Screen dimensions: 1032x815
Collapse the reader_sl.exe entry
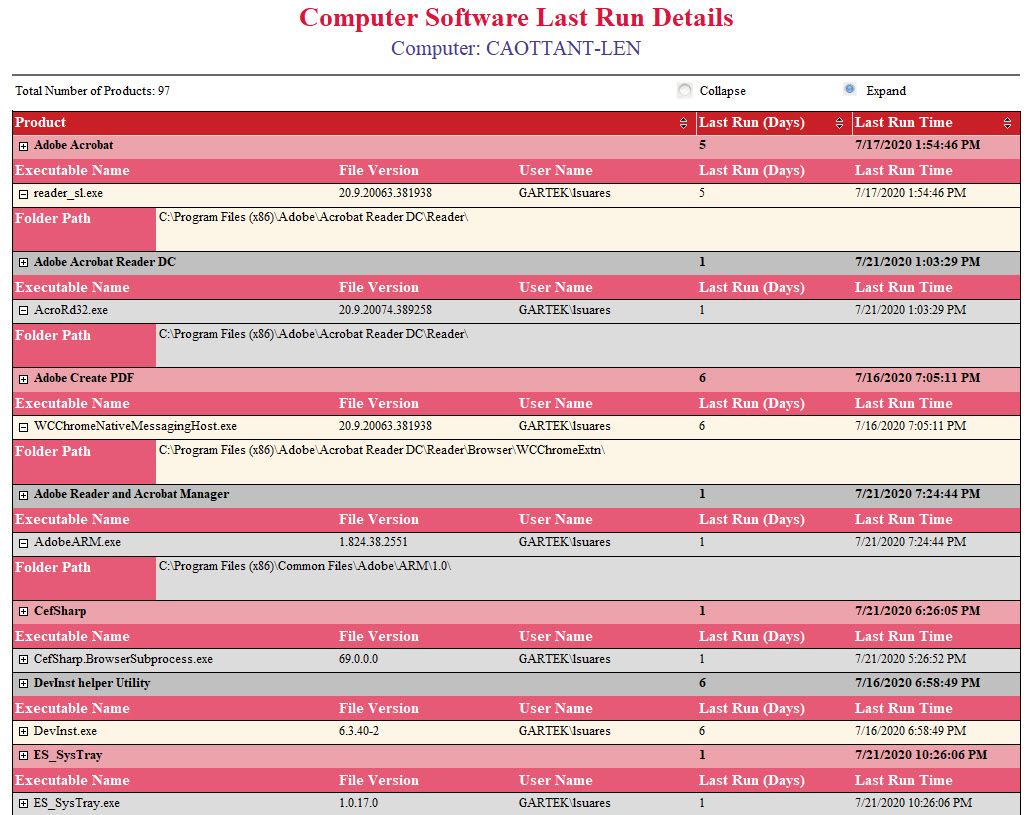23,193
